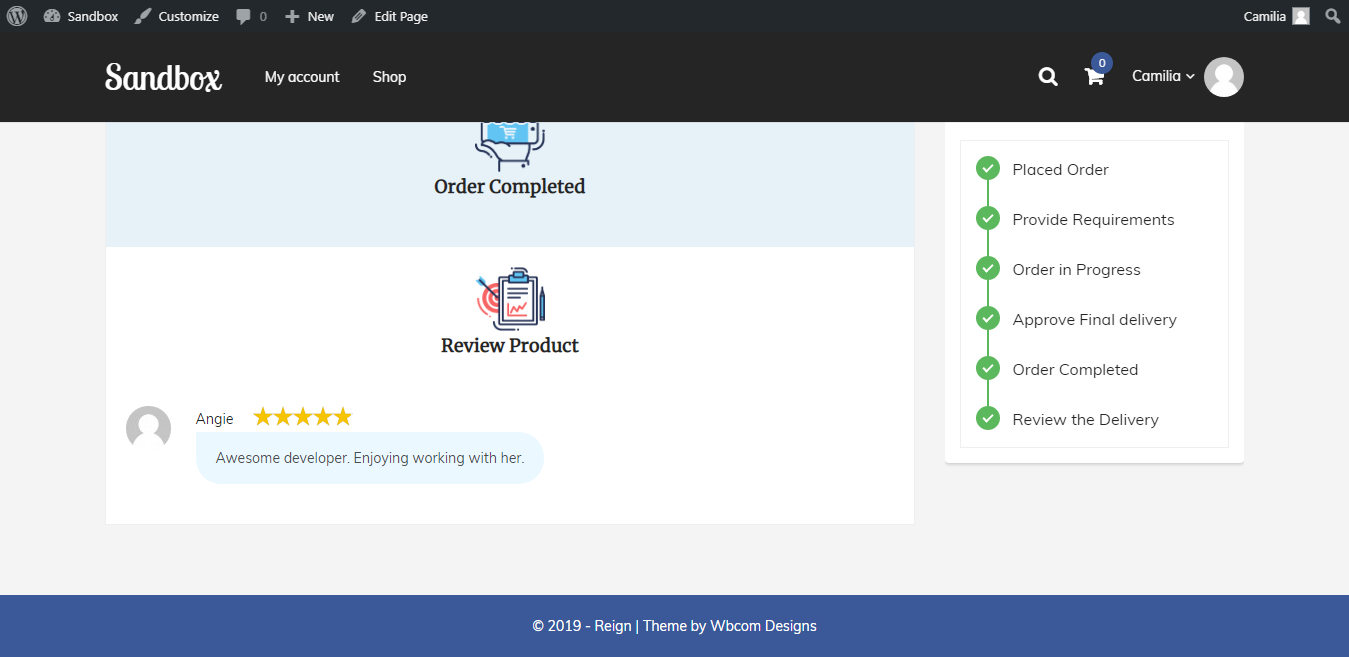Screen dimensions: 1349x657
Task: Click the Order Completed check icon
Action: point(988,368)
